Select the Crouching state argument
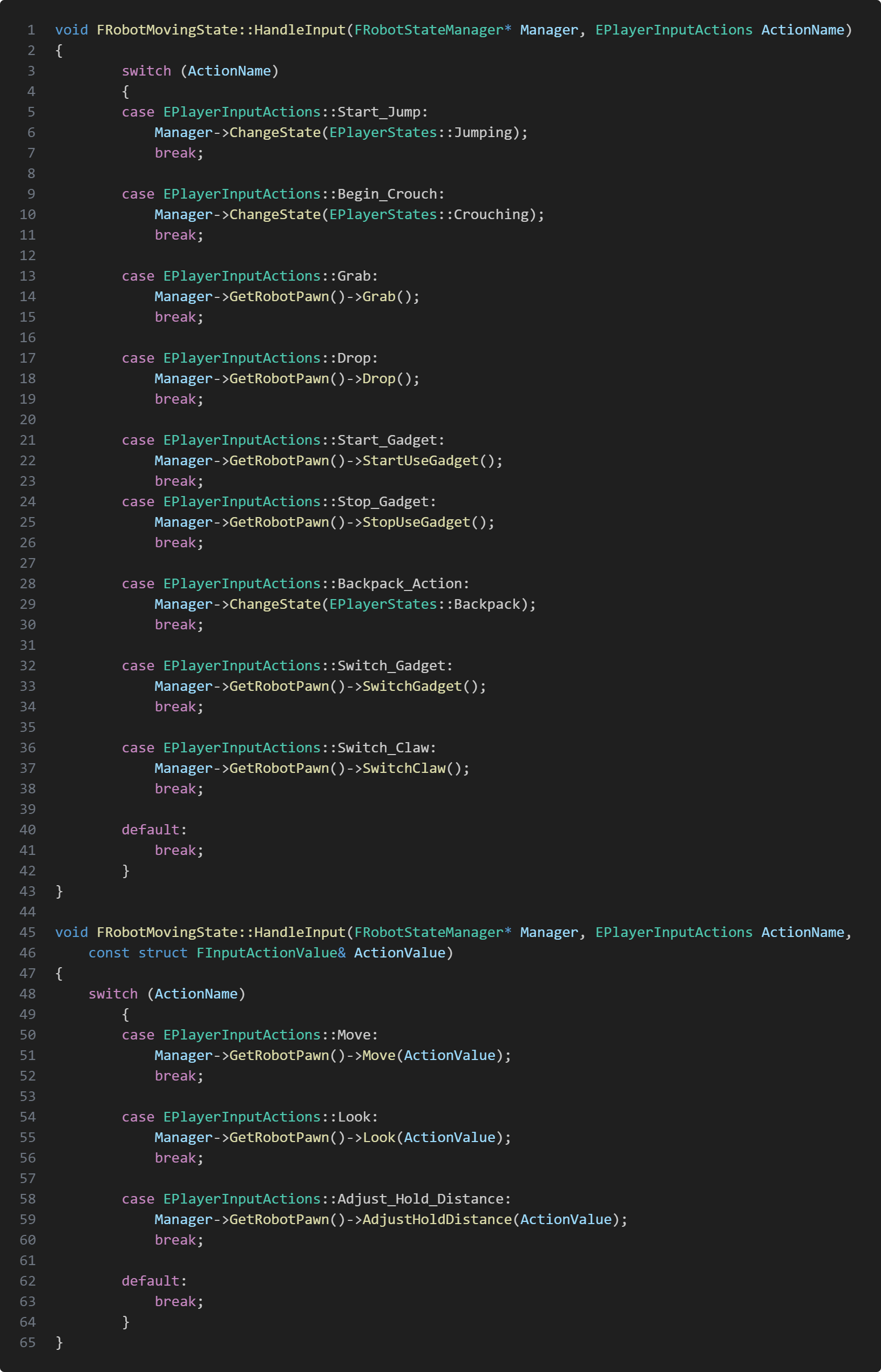Image resolution: width=881 pixels, height=1372 pixels. click(491, 214)
